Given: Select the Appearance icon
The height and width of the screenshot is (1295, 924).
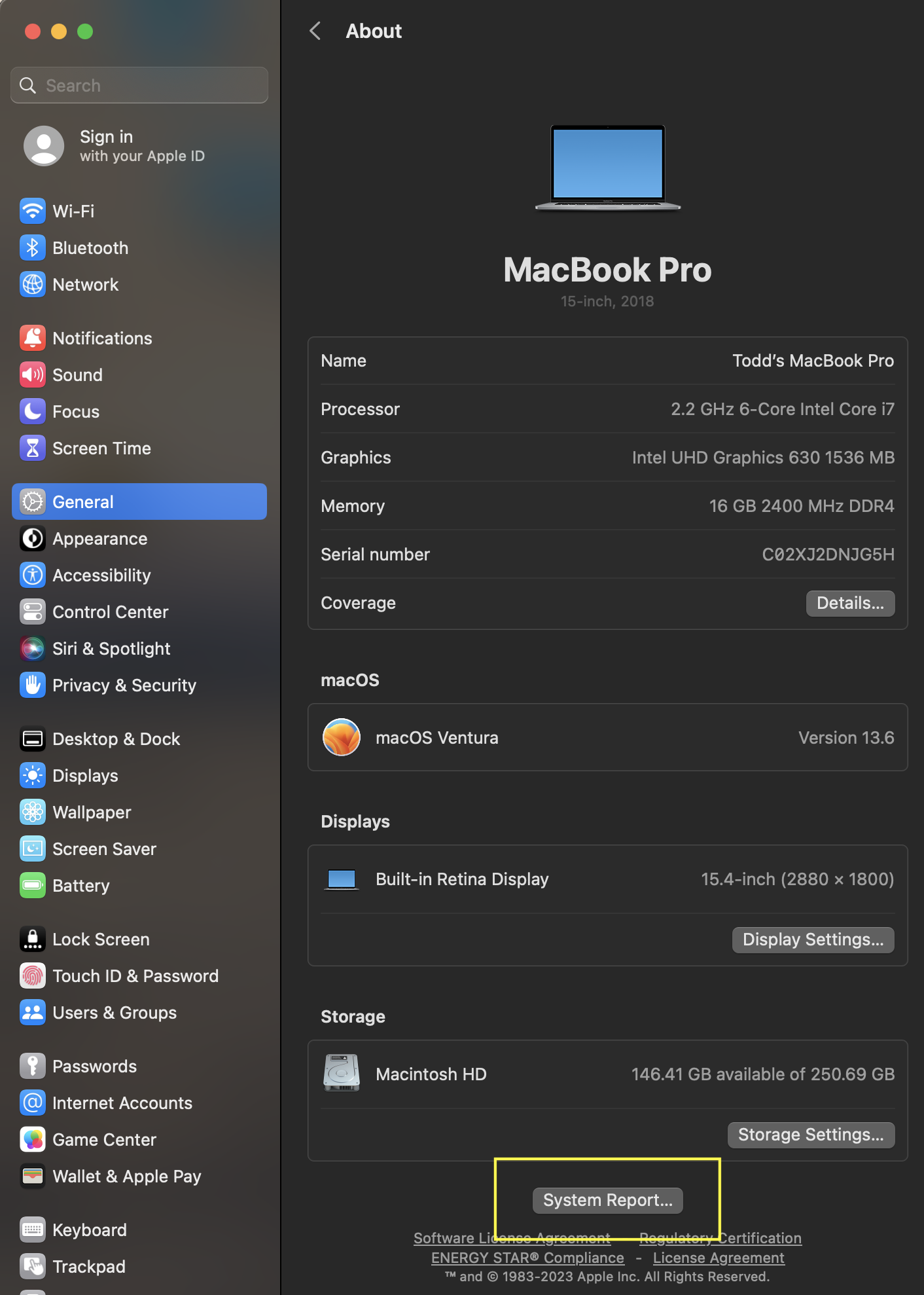Looking at the screenshot, I should point(33,538).
